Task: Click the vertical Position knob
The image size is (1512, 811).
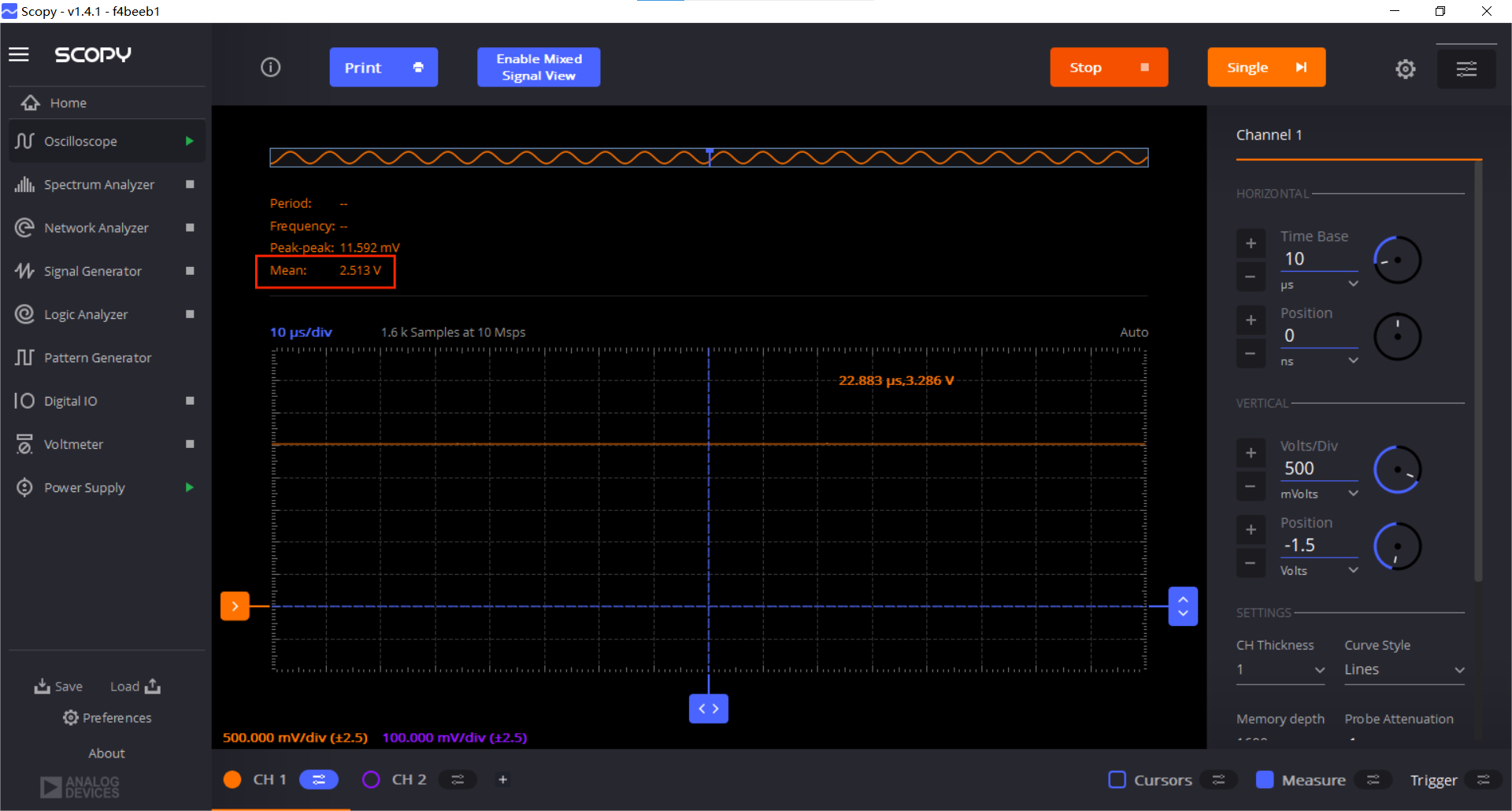Action: 1397,546
